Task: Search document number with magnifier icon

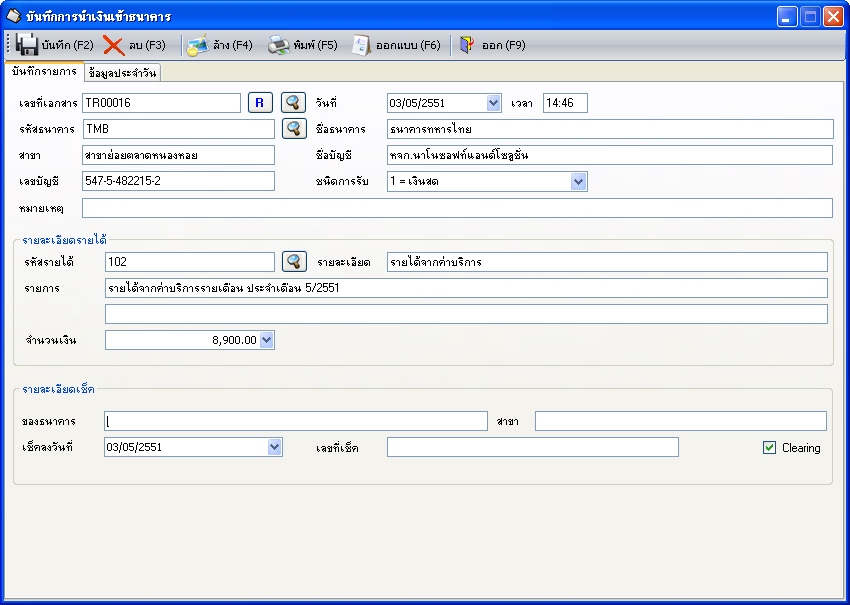Action: pyautogui.click(x=294, y=103)
